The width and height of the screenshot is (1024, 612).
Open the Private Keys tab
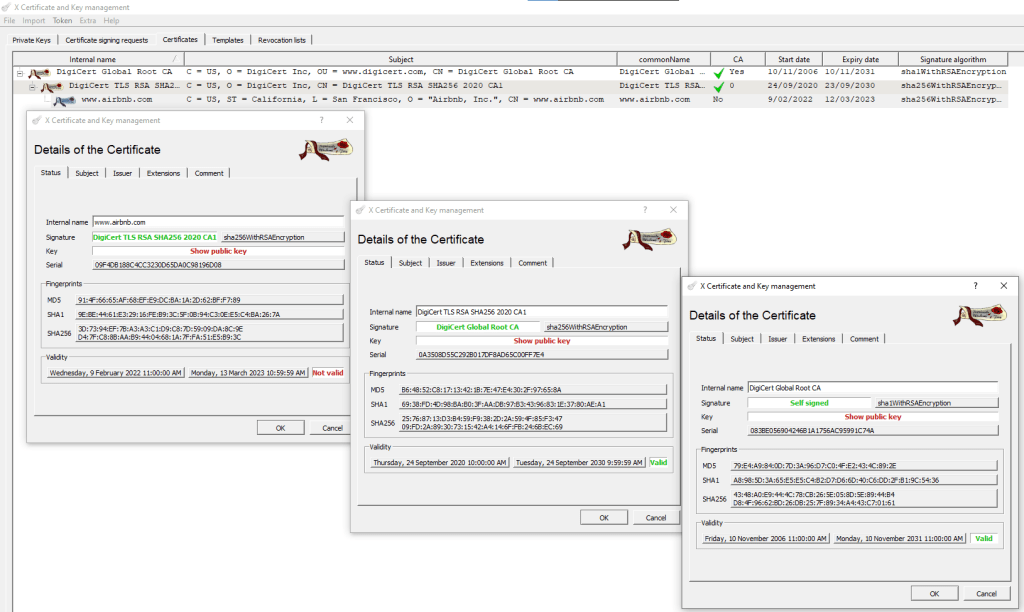click(32, 40)
